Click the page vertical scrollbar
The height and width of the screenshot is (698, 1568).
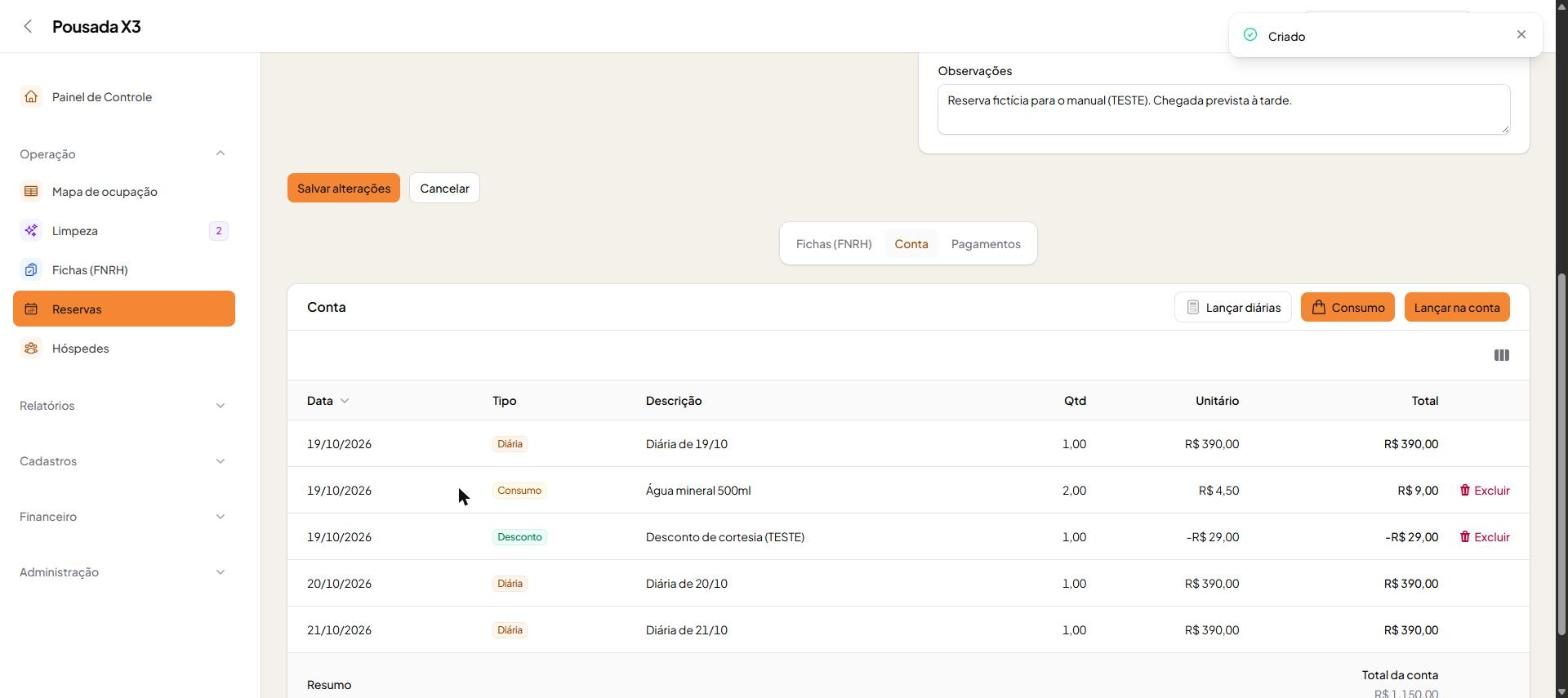(1563, 453)
